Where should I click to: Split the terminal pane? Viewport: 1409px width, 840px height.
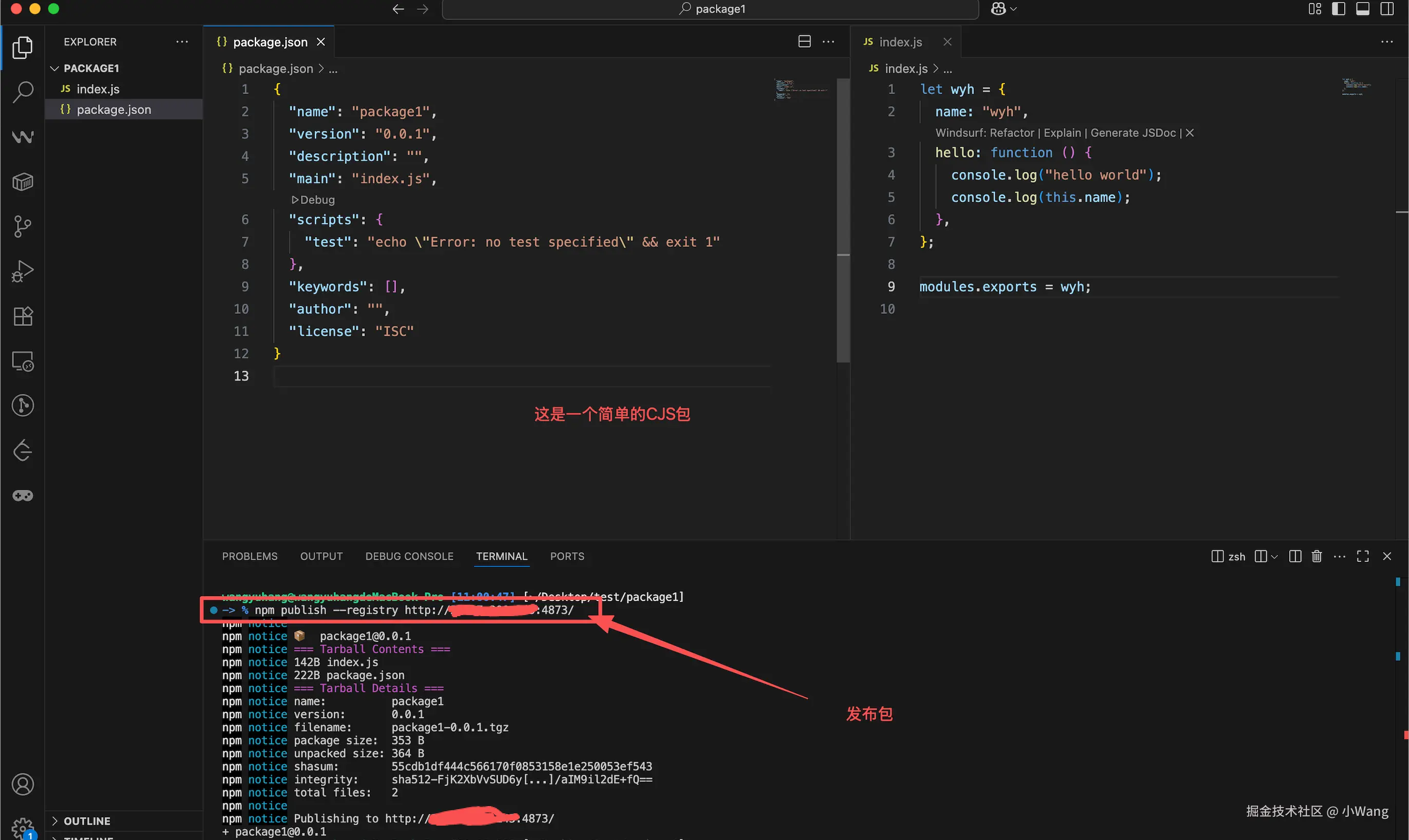click(x=1294, y=557)
